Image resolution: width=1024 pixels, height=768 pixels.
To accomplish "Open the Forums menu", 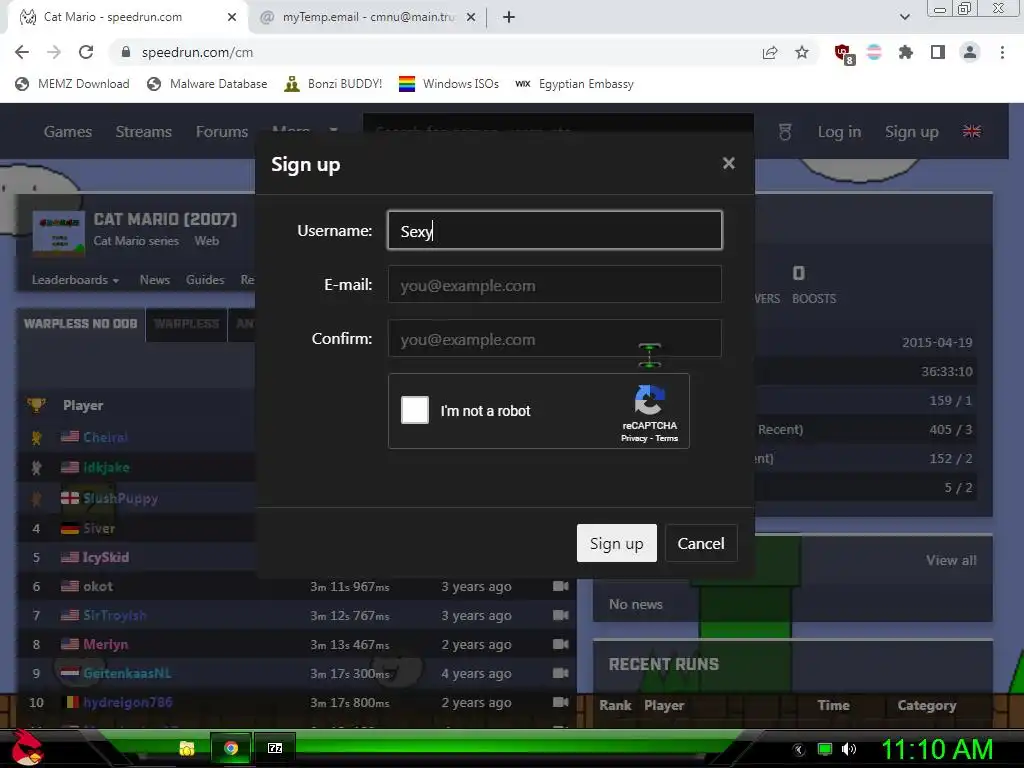I will point(222,131).
